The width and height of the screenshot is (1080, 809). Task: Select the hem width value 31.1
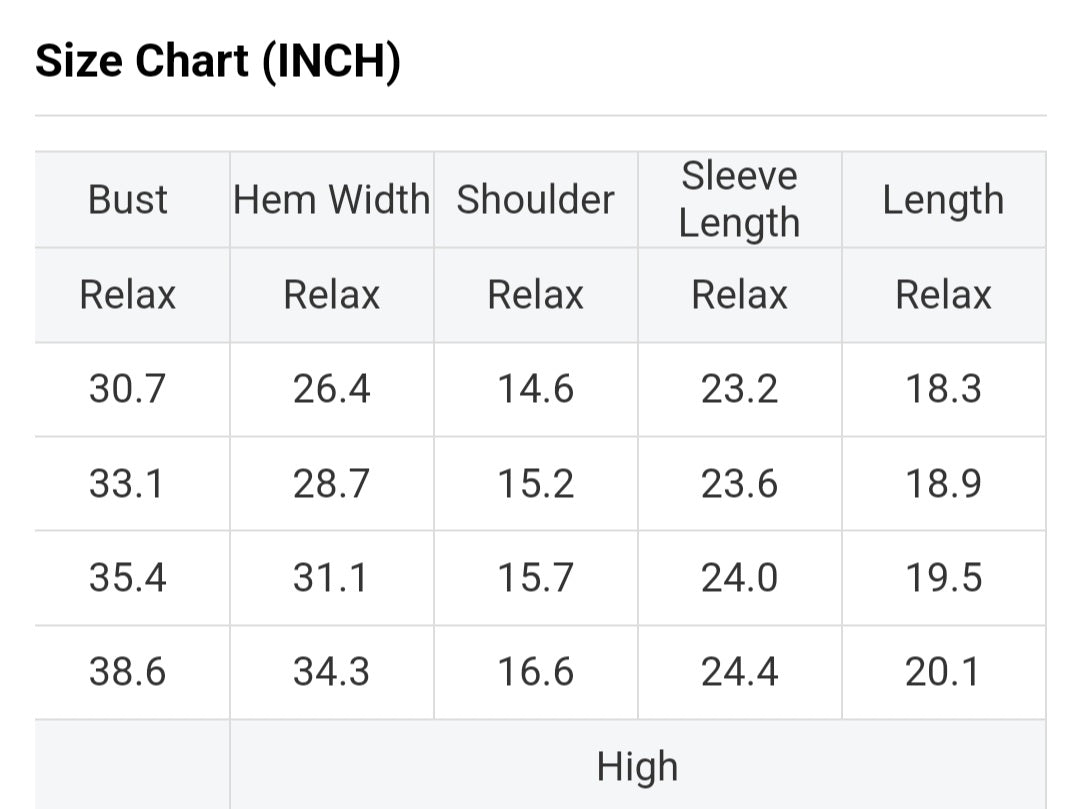(331, 578)
